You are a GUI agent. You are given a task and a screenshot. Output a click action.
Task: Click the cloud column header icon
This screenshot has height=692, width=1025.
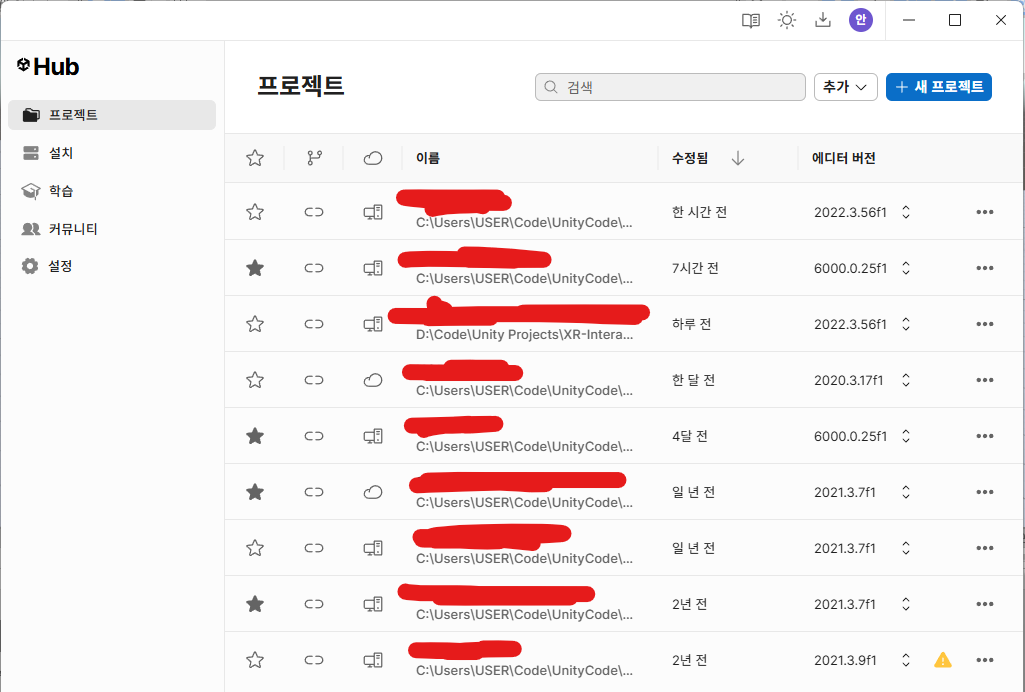[x=373, y=158]
